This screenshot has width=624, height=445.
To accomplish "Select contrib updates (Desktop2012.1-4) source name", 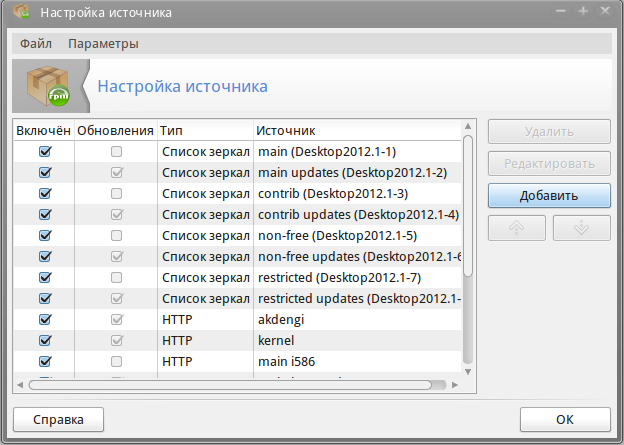I will (359, 215).
